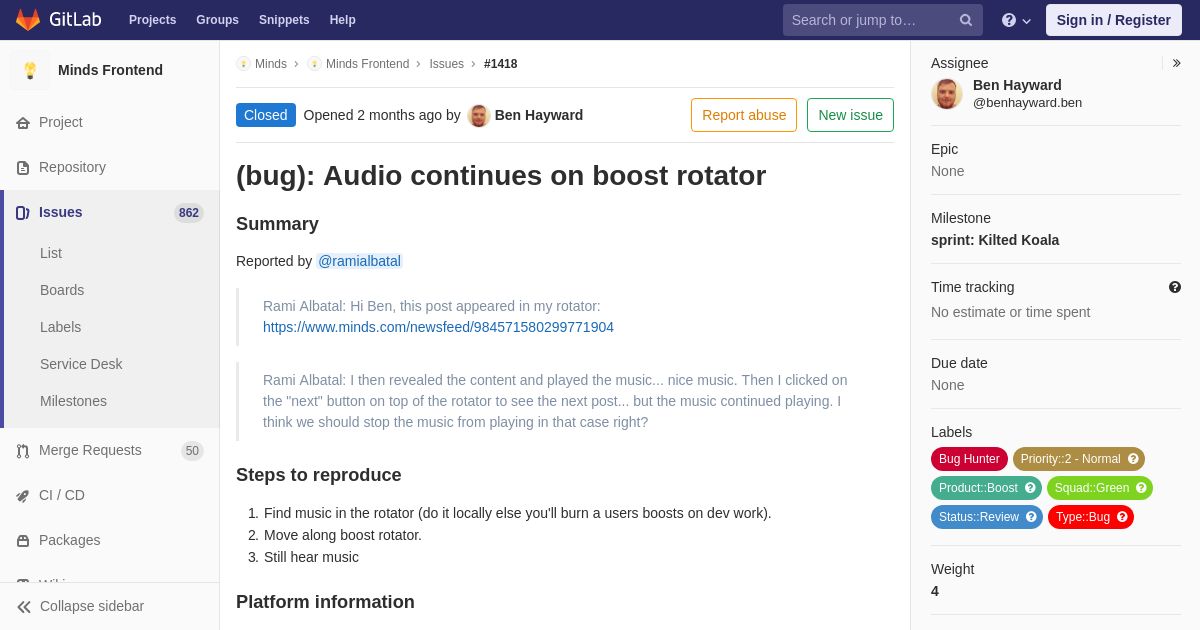This screenshot has height=630, width=1200.
Task: Click the Merge Requests icon
Action: [x=23, y=451]
